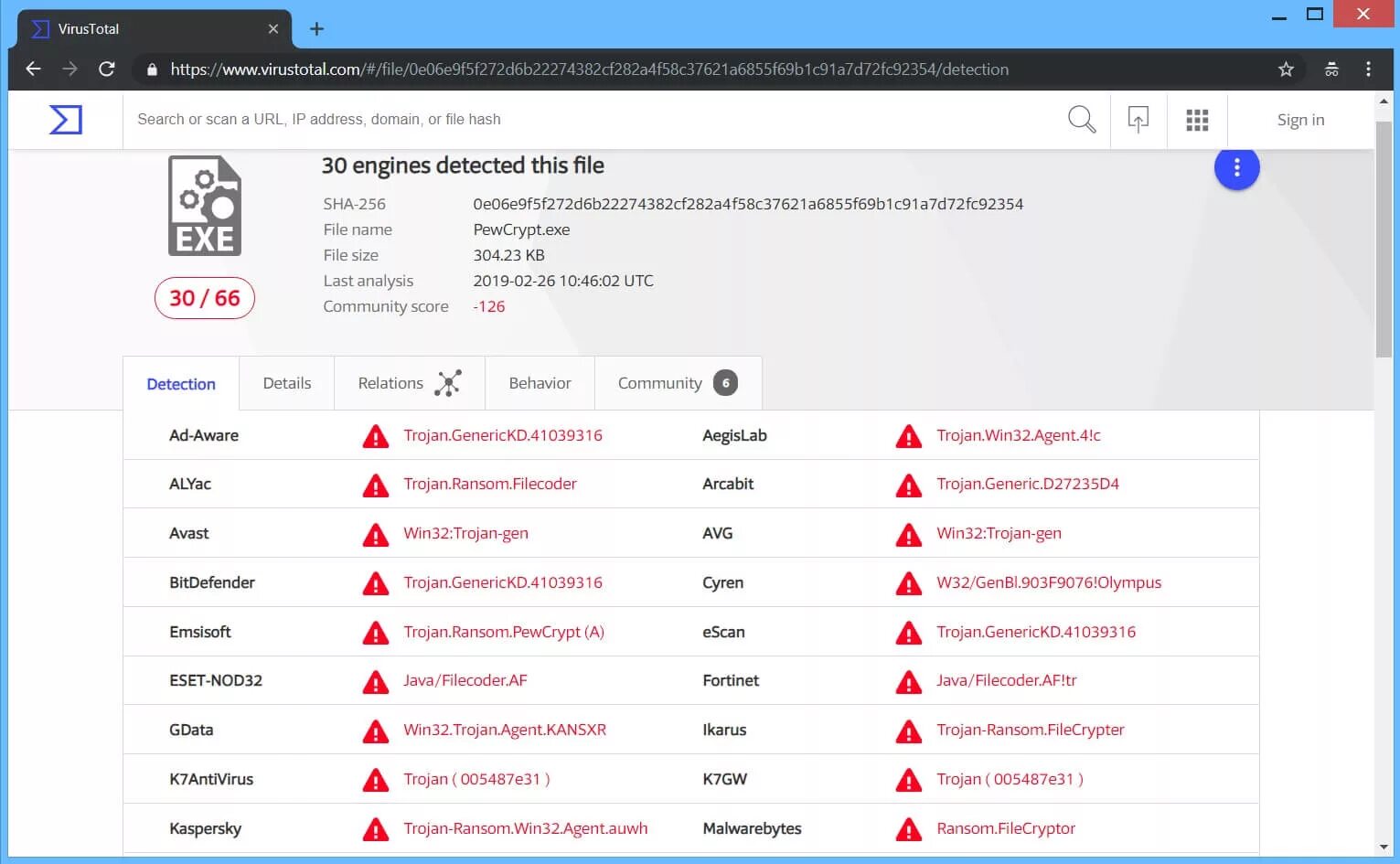Viewport: 1400px width, 864px height.
Task: Click last analysis date 2019-02-26 10:46:02 UTC
Action: click(x=563, y=281)
